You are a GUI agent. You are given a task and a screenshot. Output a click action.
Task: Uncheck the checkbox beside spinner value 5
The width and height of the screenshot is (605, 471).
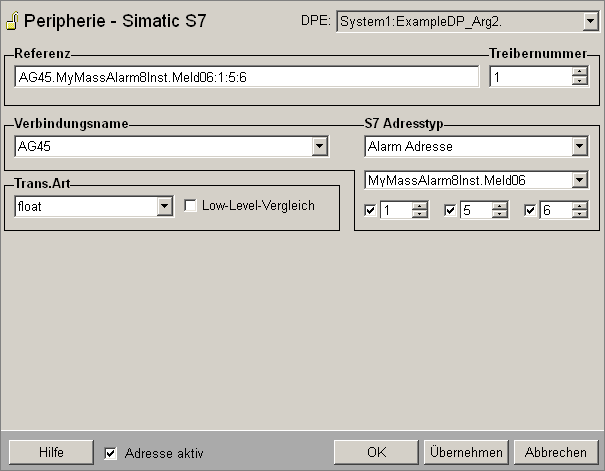tap(450, 210)
